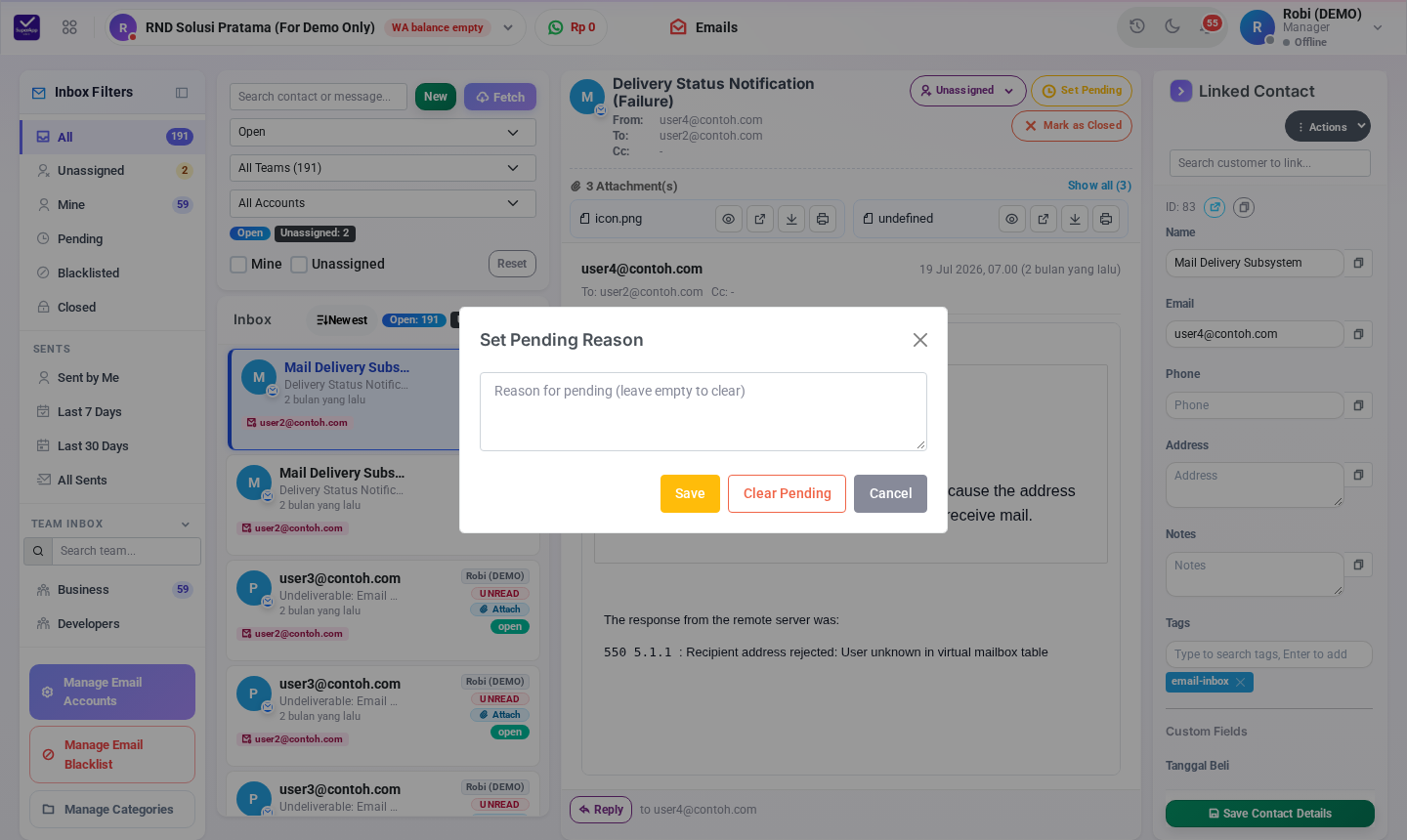Open the status dropdown showing Open

(x=383, y=132)
